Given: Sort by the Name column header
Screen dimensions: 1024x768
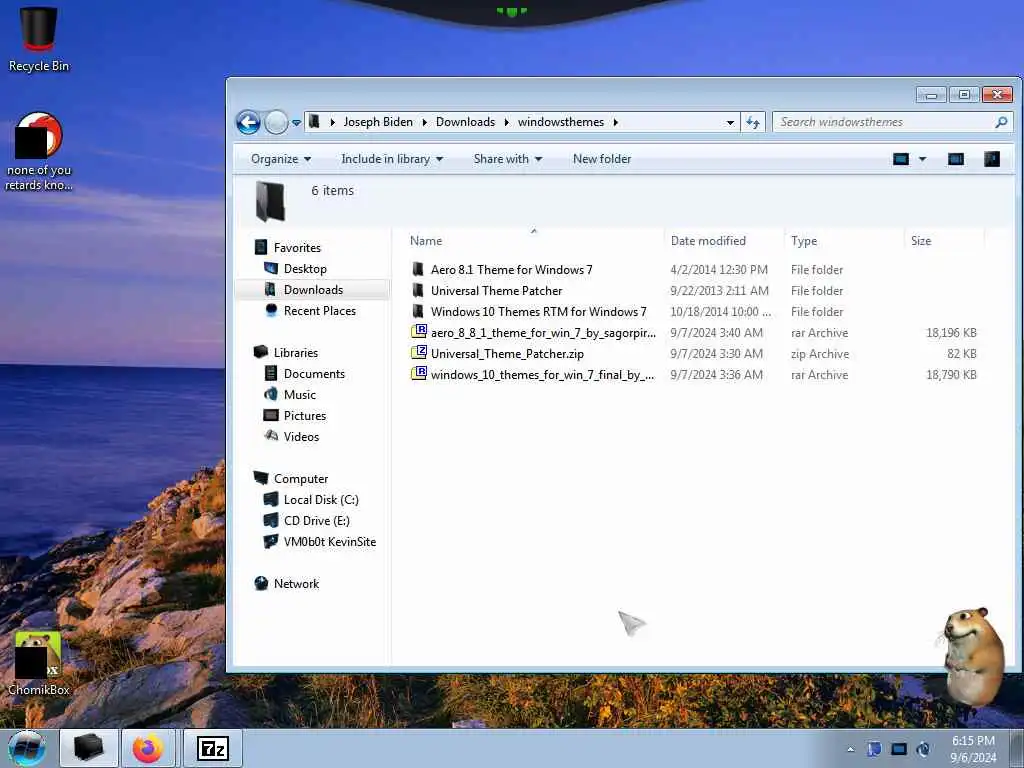Looking at the screenshot, I should (426, 241).
